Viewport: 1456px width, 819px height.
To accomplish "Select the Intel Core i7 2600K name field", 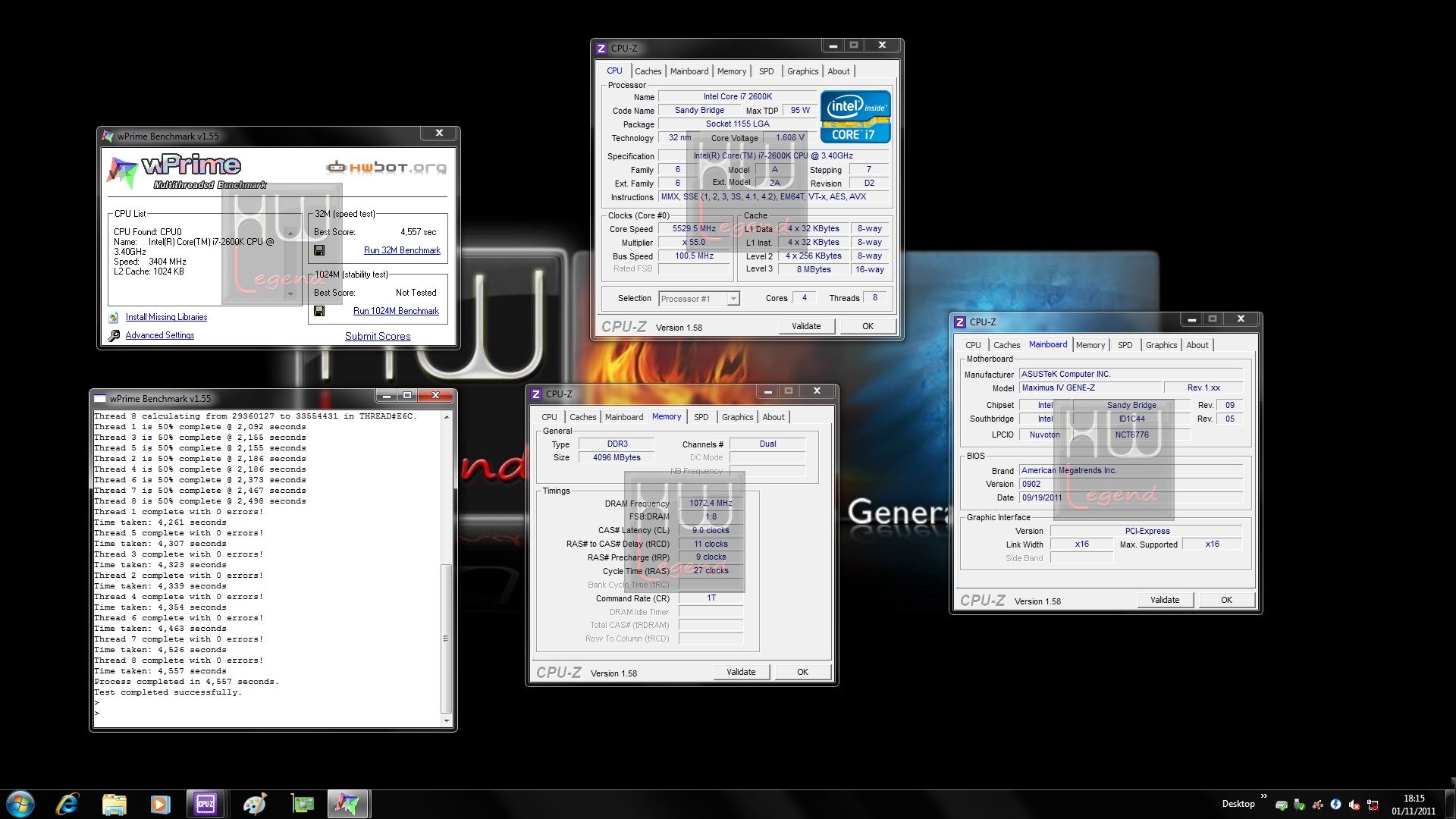I will [x=737, y=97].
